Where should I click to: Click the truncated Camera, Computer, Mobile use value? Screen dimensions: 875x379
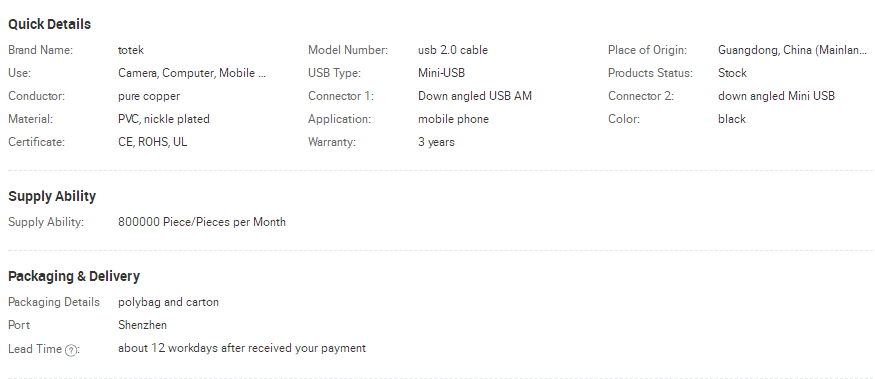192,73
